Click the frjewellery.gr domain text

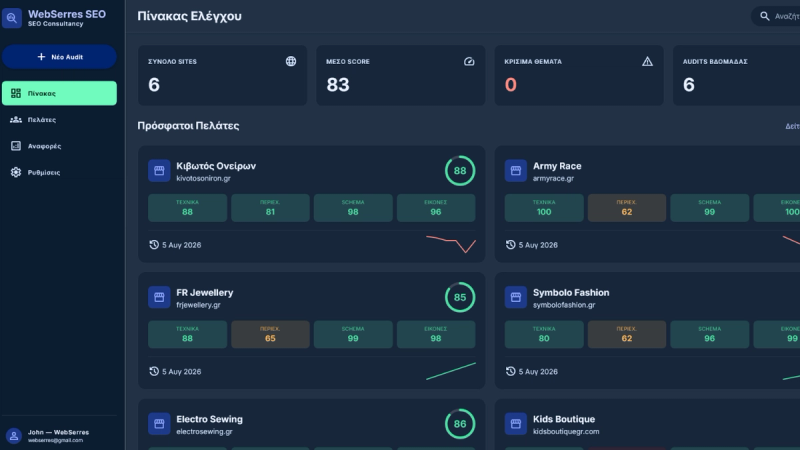pos(198,305)
